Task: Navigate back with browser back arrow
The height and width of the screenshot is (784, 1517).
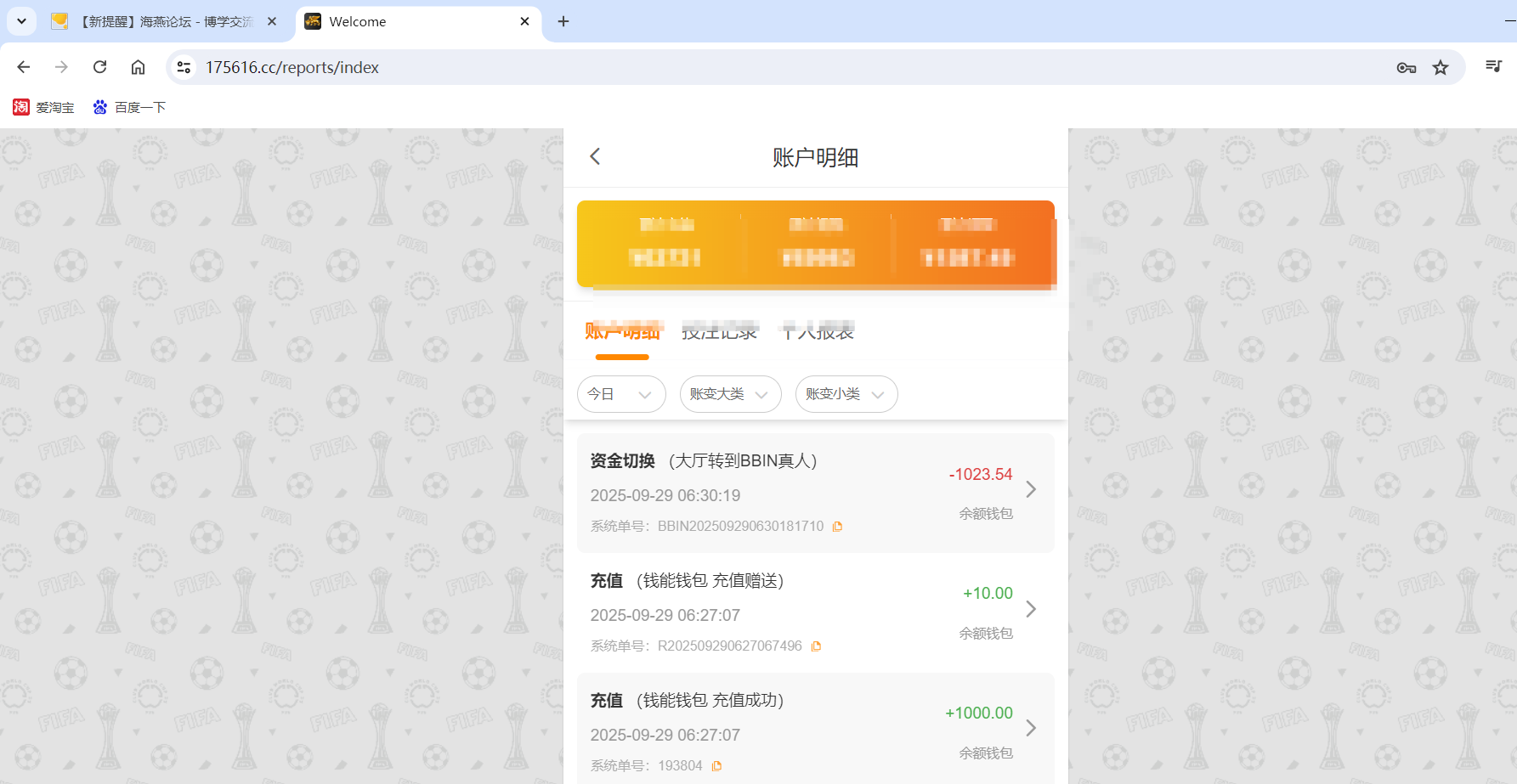Action: (x=23, y=67)
